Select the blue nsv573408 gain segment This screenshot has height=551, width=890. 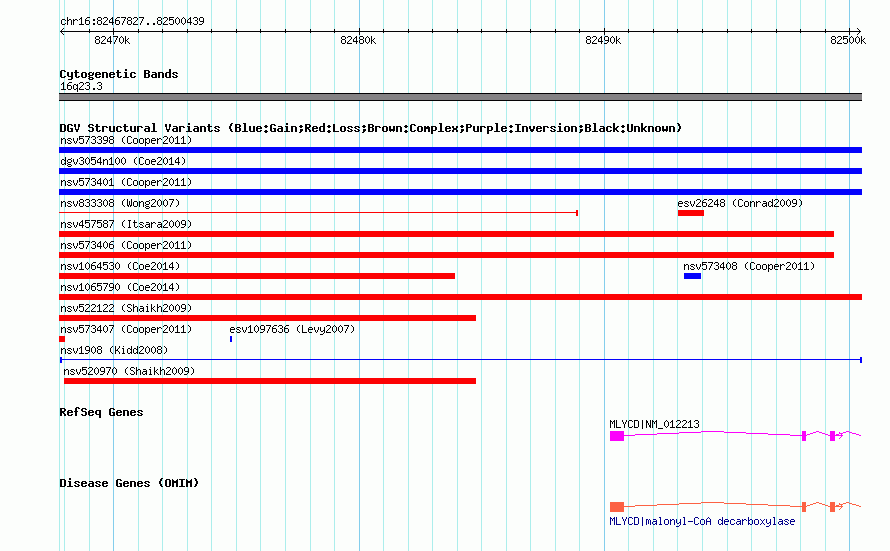tap(692, 276)
